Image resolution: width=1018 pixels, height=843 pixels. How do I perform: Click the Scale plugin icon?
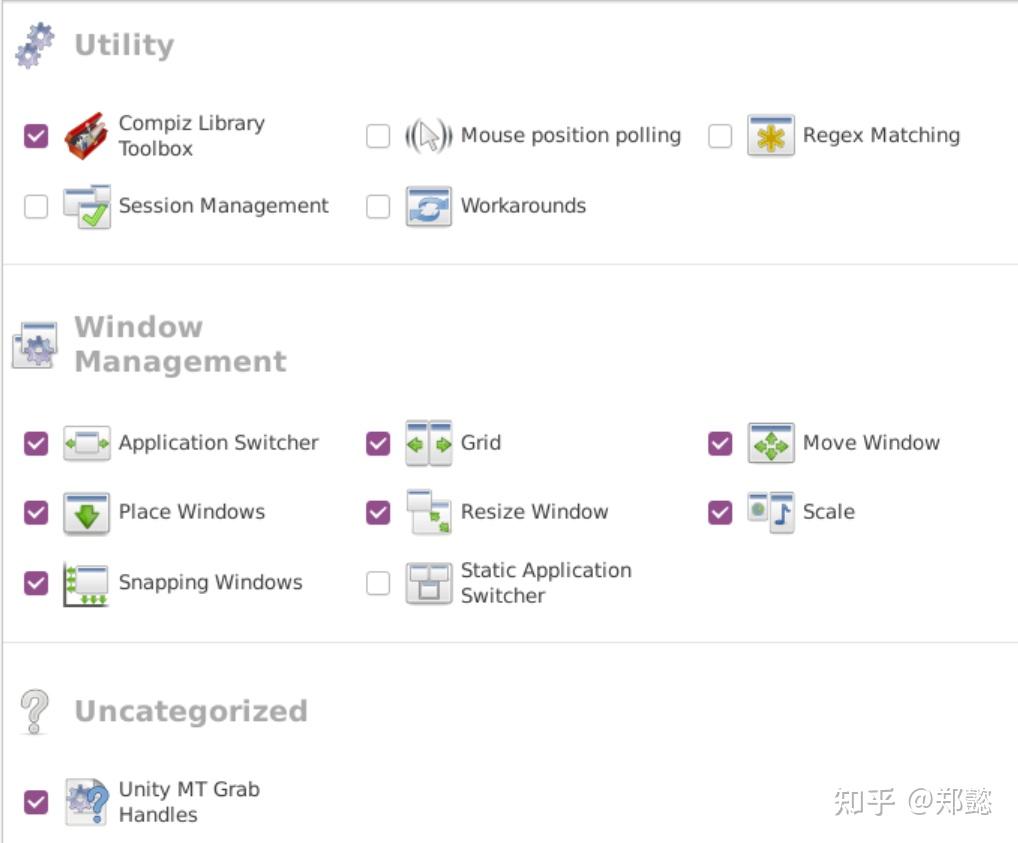point(770,512)
